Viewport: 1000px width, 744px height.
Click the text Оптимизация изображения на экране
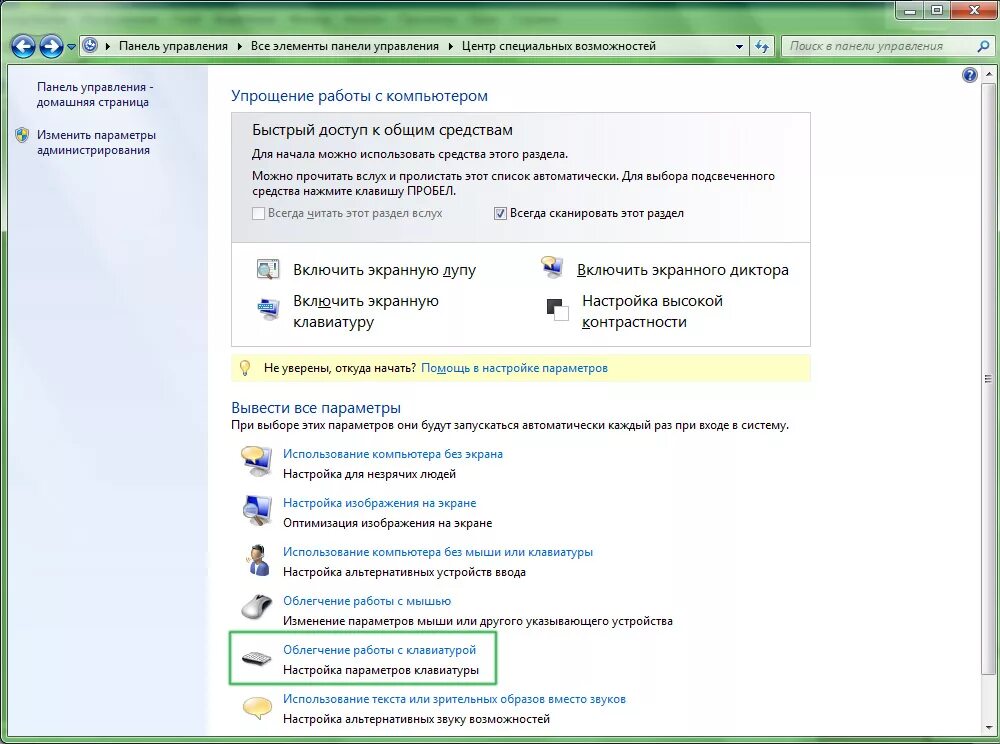click(388, 523)
